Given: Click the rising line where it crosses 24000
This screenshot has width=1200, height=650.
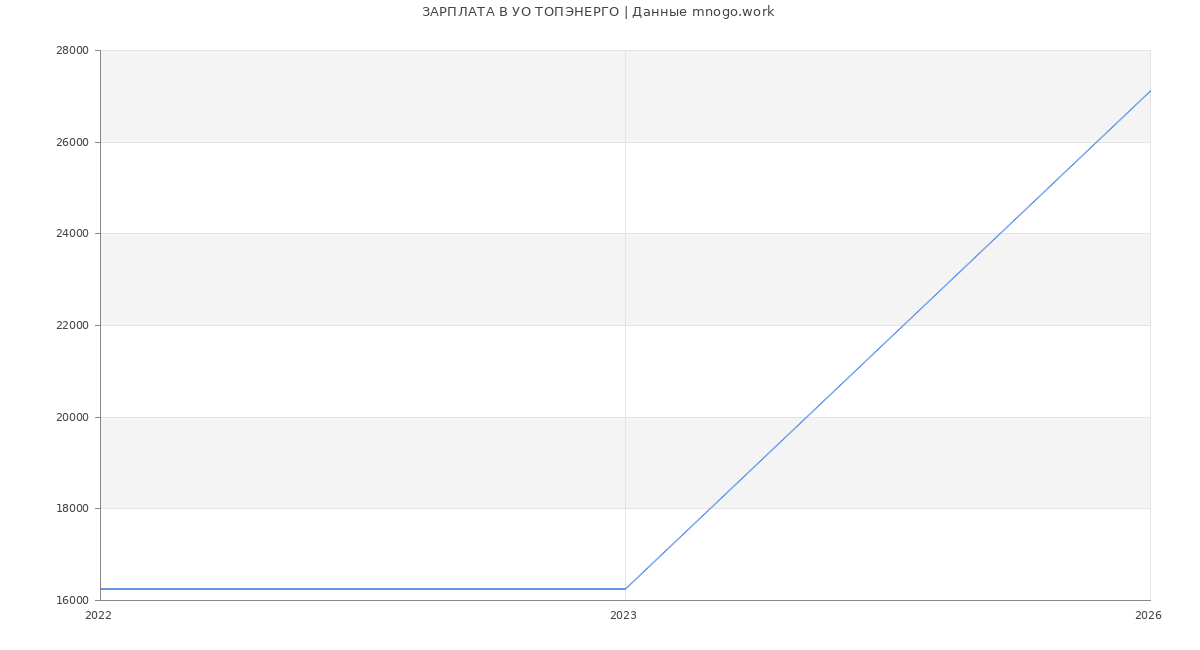Looking at the screenshot, I should click(999, 234).
